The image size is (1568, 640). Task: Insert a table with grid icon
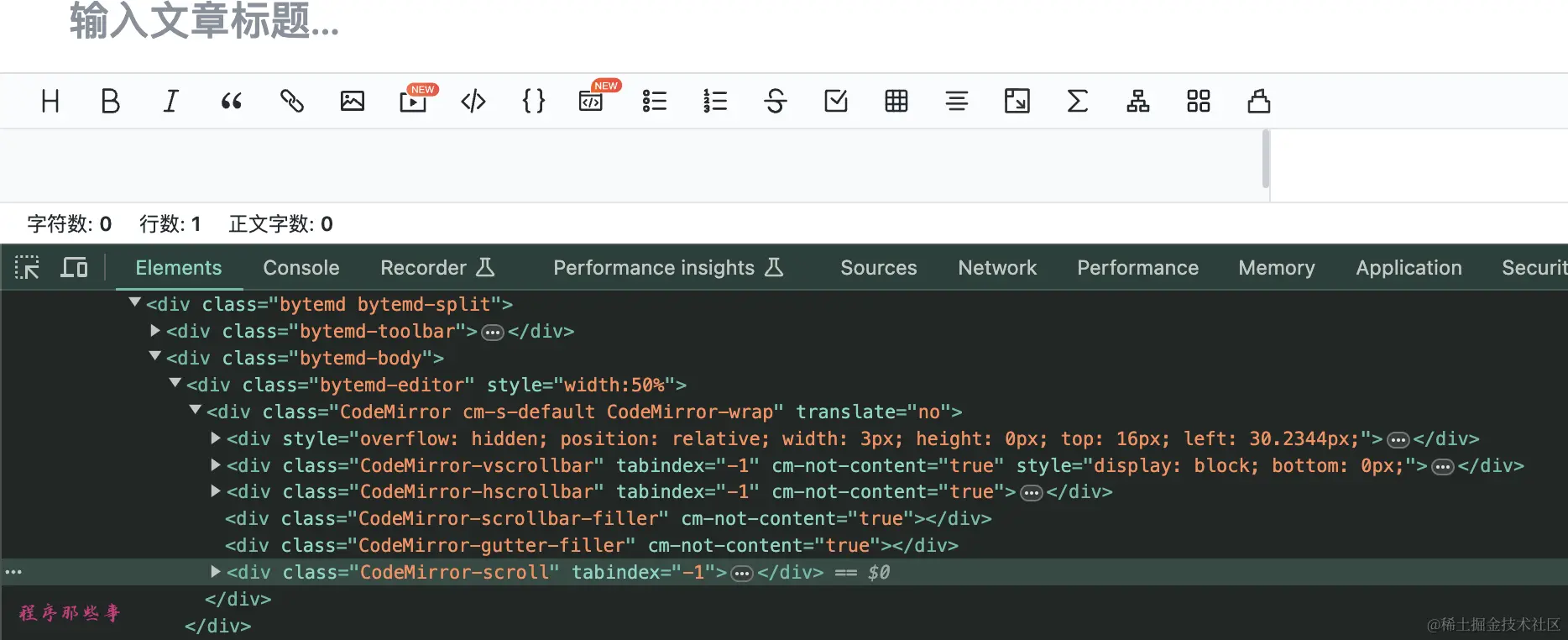coord(896,102)
